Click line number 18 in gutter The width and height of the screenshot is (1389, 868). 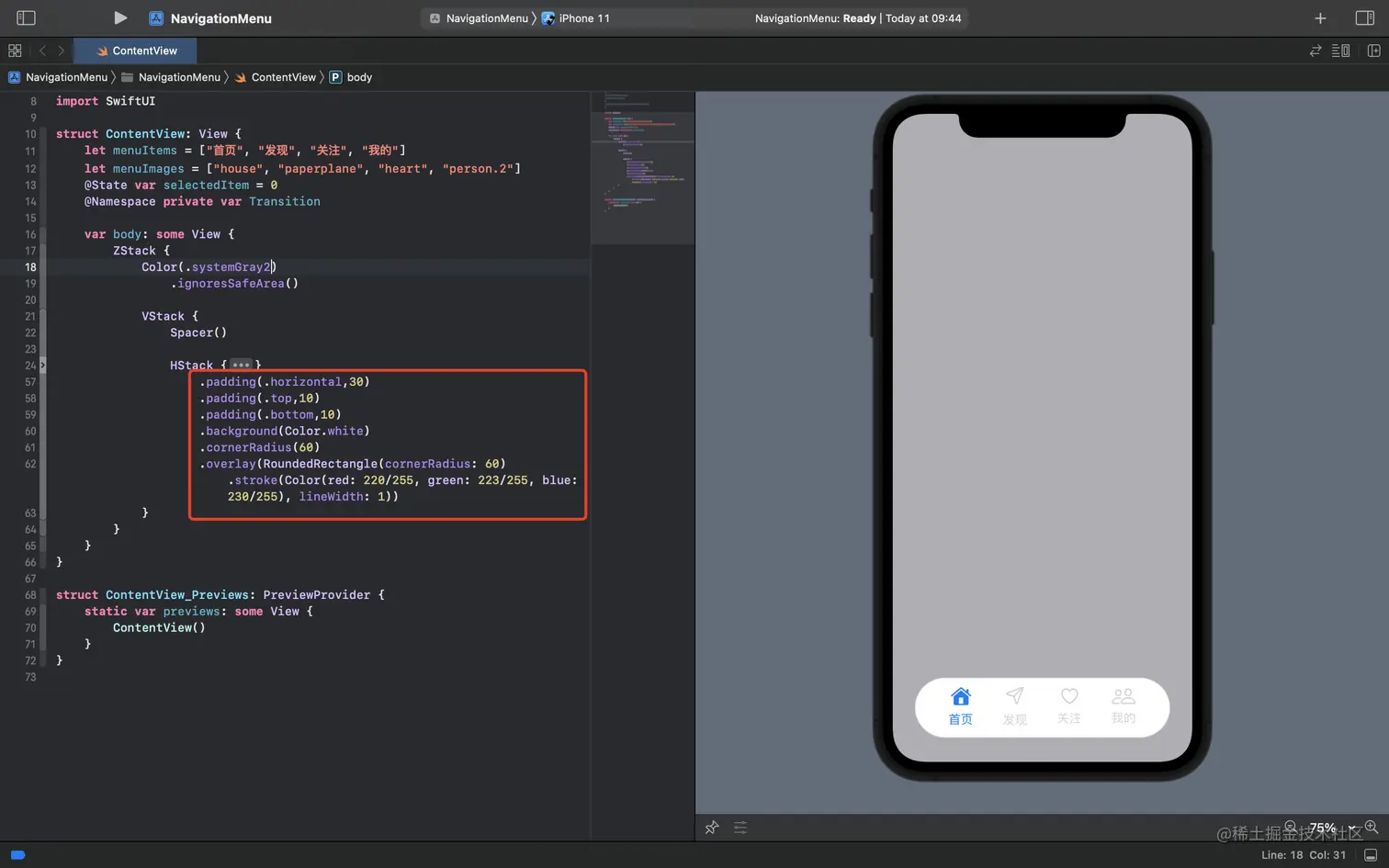click(30, 267)
